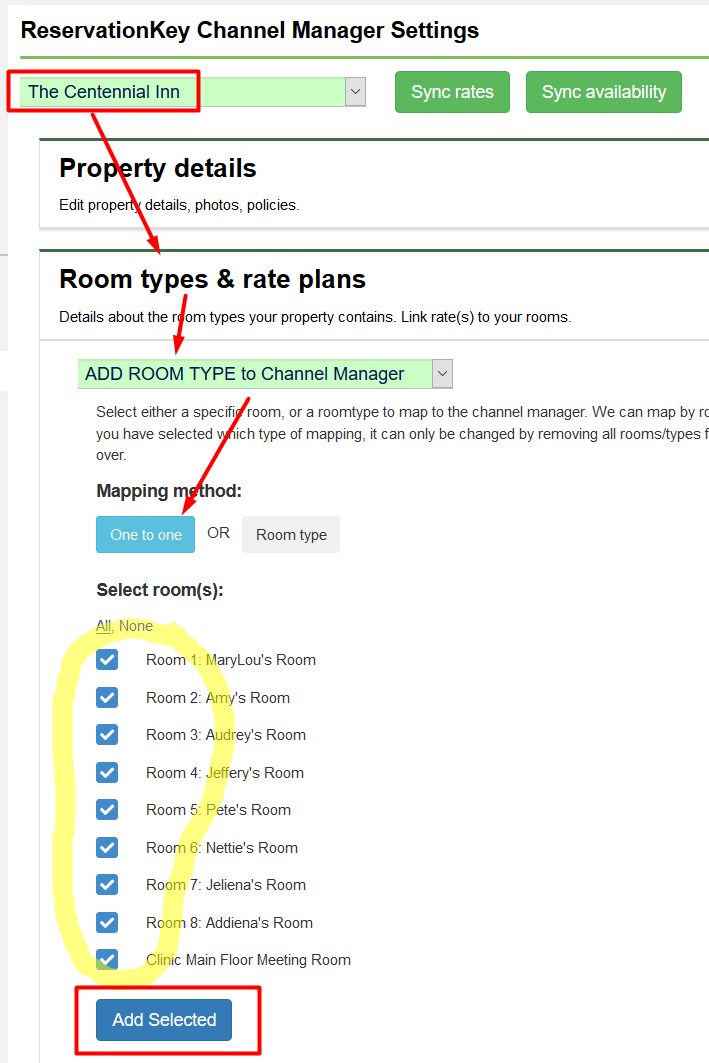Toggle Clinic Main Floor Meeting Room checkbox
Image resolution: width=709 pixels, height=1063 pixels.
point(107,960)
